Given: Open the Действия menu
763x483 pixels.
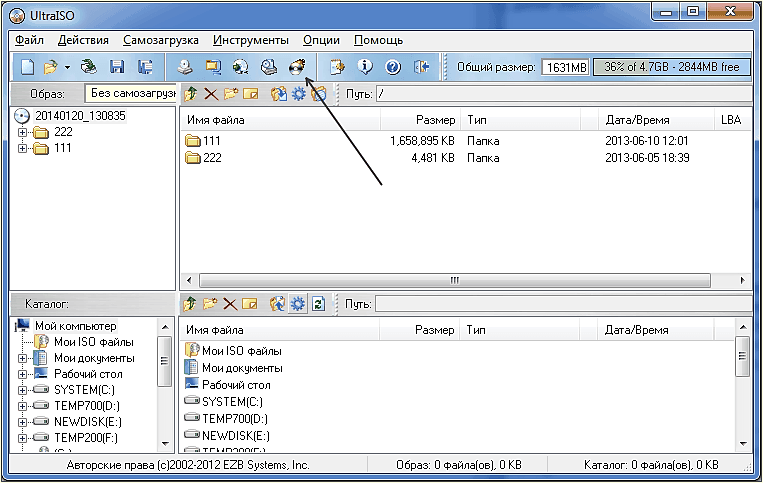Looking at the screenshot, I should (83, 40).
